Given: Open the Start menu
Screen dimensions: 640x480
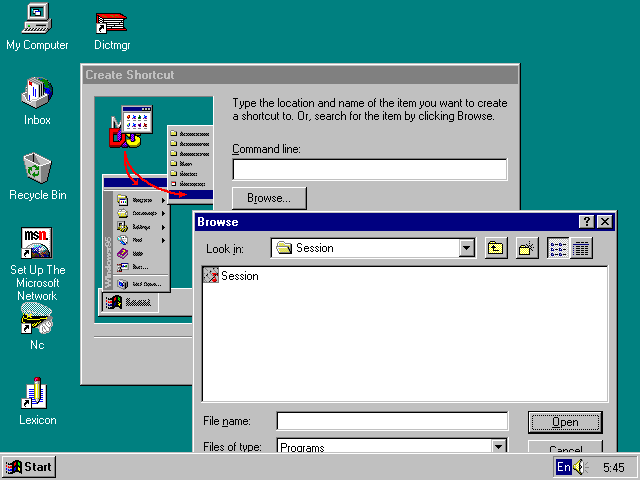Looking at the screenshot, I should click(x=29, y=467).
